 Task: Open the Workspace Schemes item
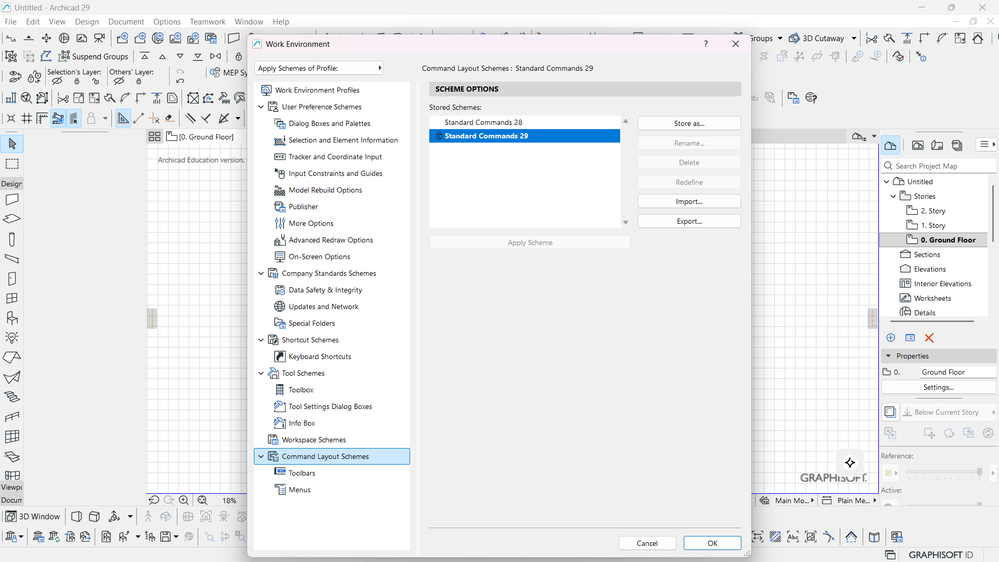coord(313,440)
